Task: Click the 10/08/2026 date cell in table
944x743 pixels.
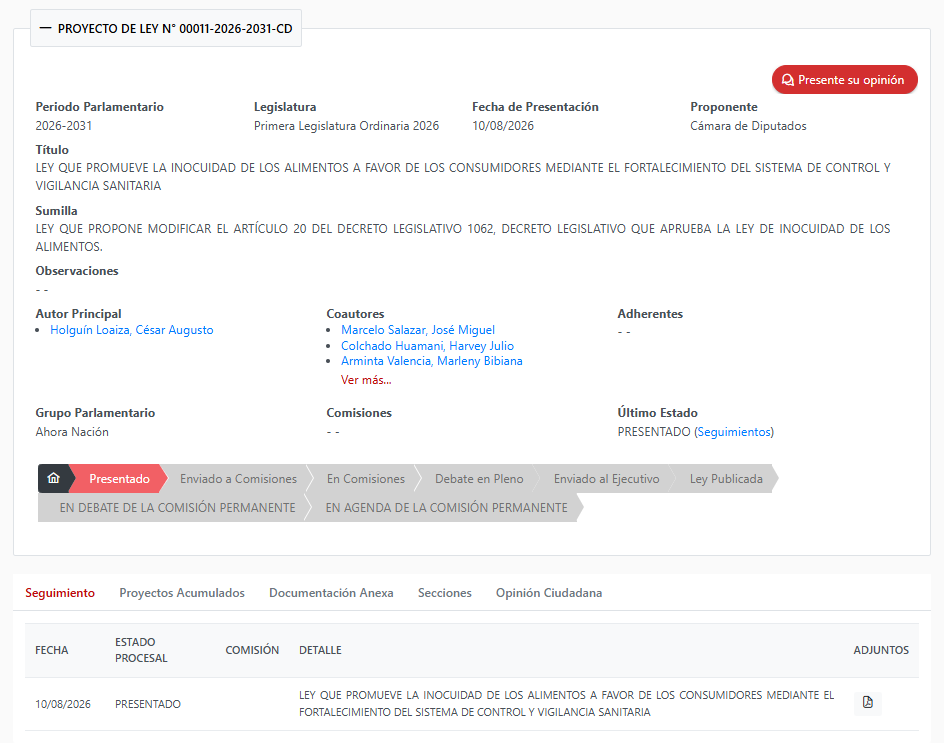Action: (x=63, y=704)
